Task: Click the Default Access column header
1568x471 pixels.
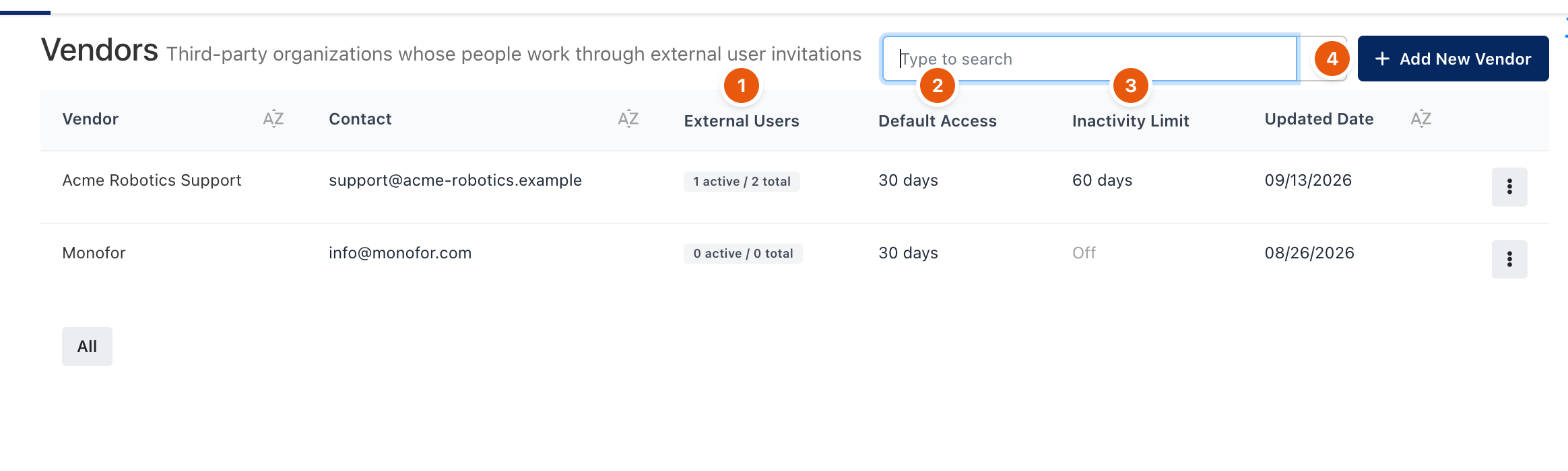Action: [937, 121]
